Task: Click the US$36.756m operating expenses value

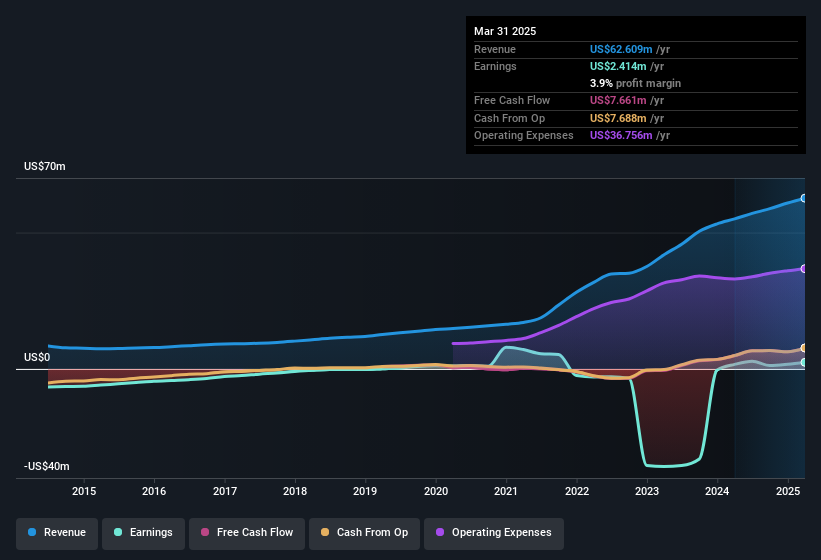Action: [621, 136]
